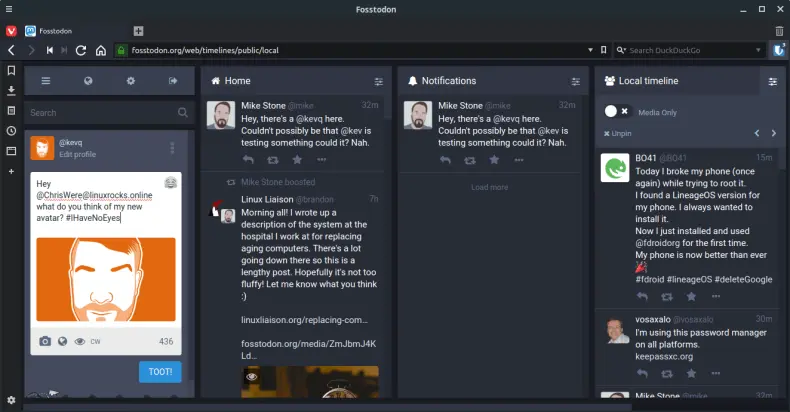The height and width of the screenshot is (412, 790).
Task: Open post privacy globe in compose box
Action: [63, 341]
